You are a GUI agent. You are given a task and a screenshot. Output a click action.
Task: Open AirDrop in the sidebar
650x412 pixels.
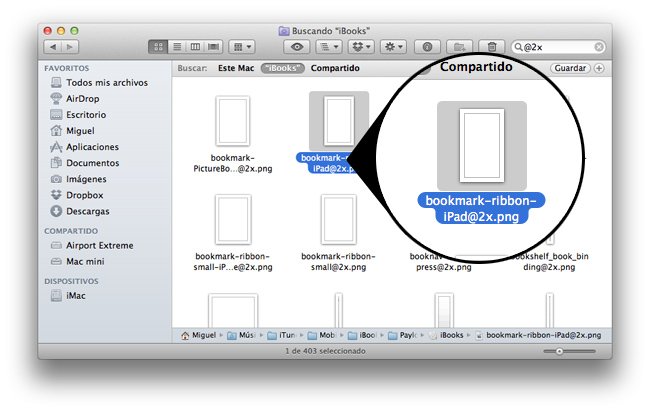tap(82, 99)
